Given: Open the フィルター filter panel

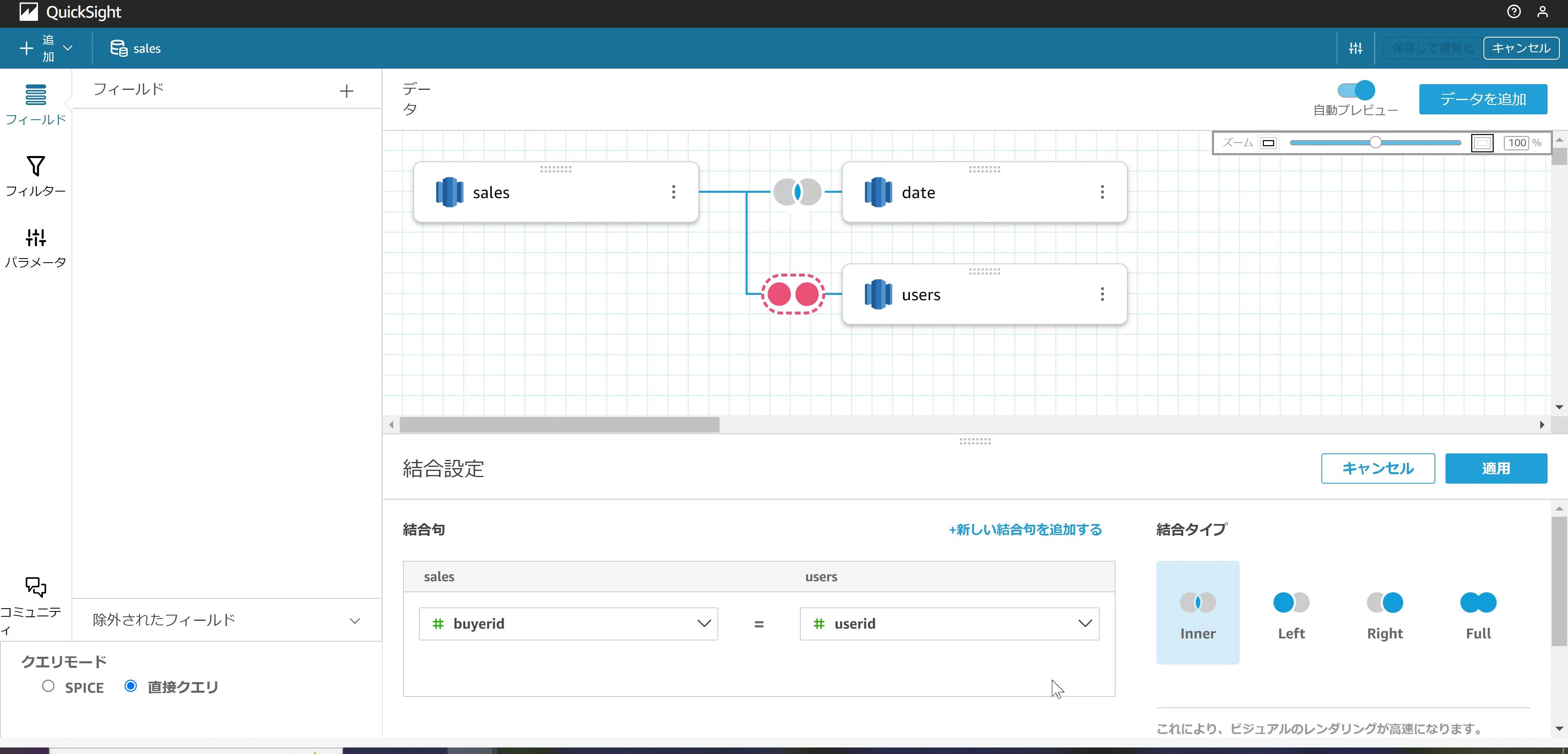Looking at the screenshot, I should click(x=35, y=176).
